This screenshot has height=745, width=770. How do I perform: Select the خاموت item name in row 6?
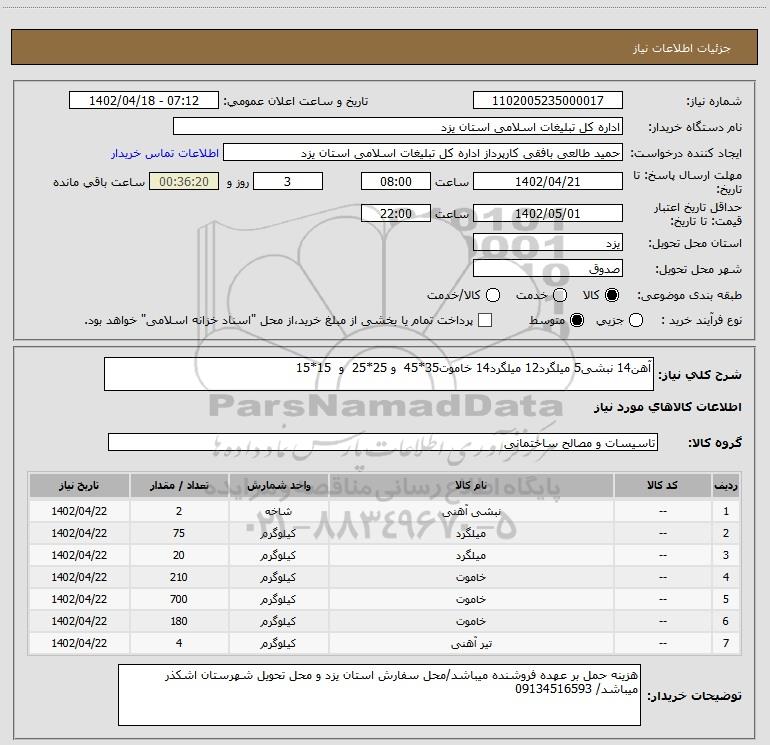471,622
